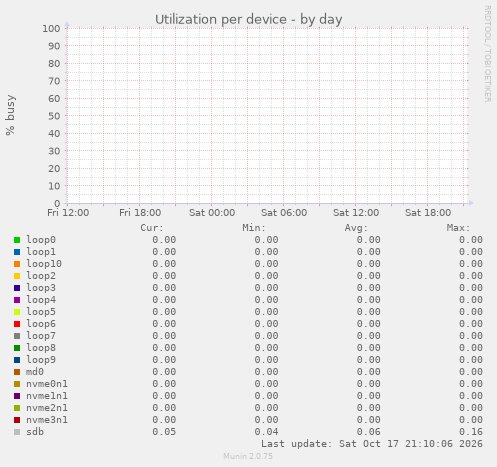Click the Munin 2.0.75 version text

point(248,456)
